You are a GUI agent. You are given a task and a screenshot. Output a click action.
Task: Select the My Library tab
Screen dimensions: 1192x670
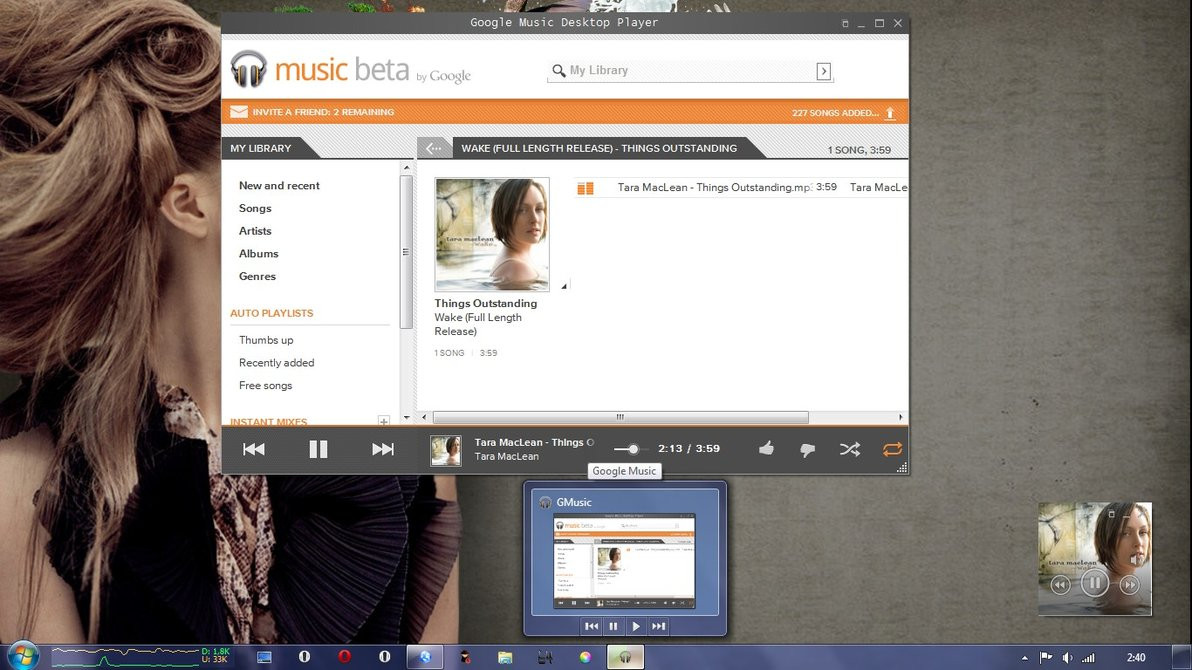(x=261, y=148)
